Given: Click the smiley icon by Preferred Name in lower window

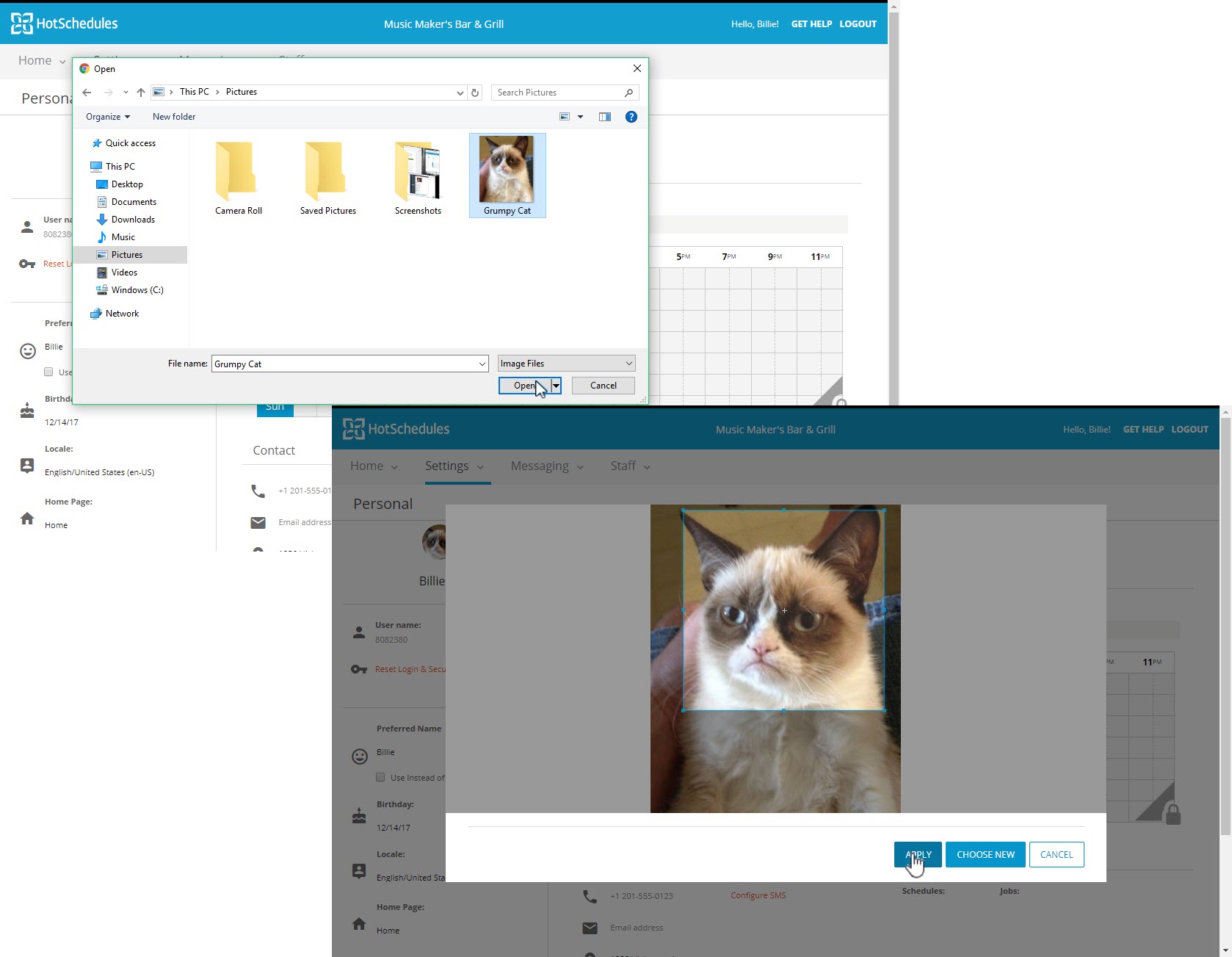Looking at the screenshot, I should (x=360, y=756).
